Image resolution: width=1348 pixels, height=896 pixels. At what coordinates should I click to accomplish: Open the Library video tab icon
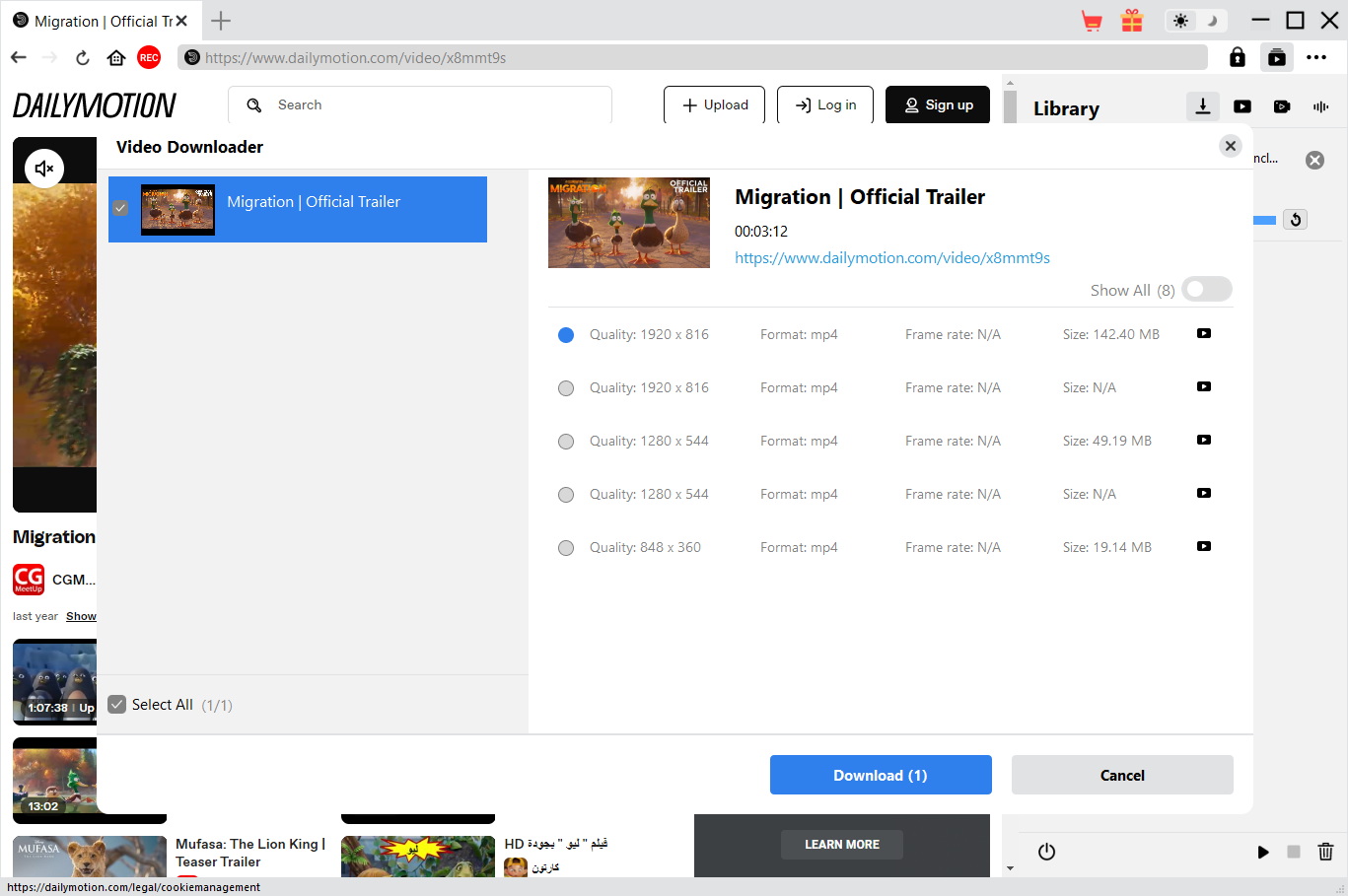[x=1242, y=106]
